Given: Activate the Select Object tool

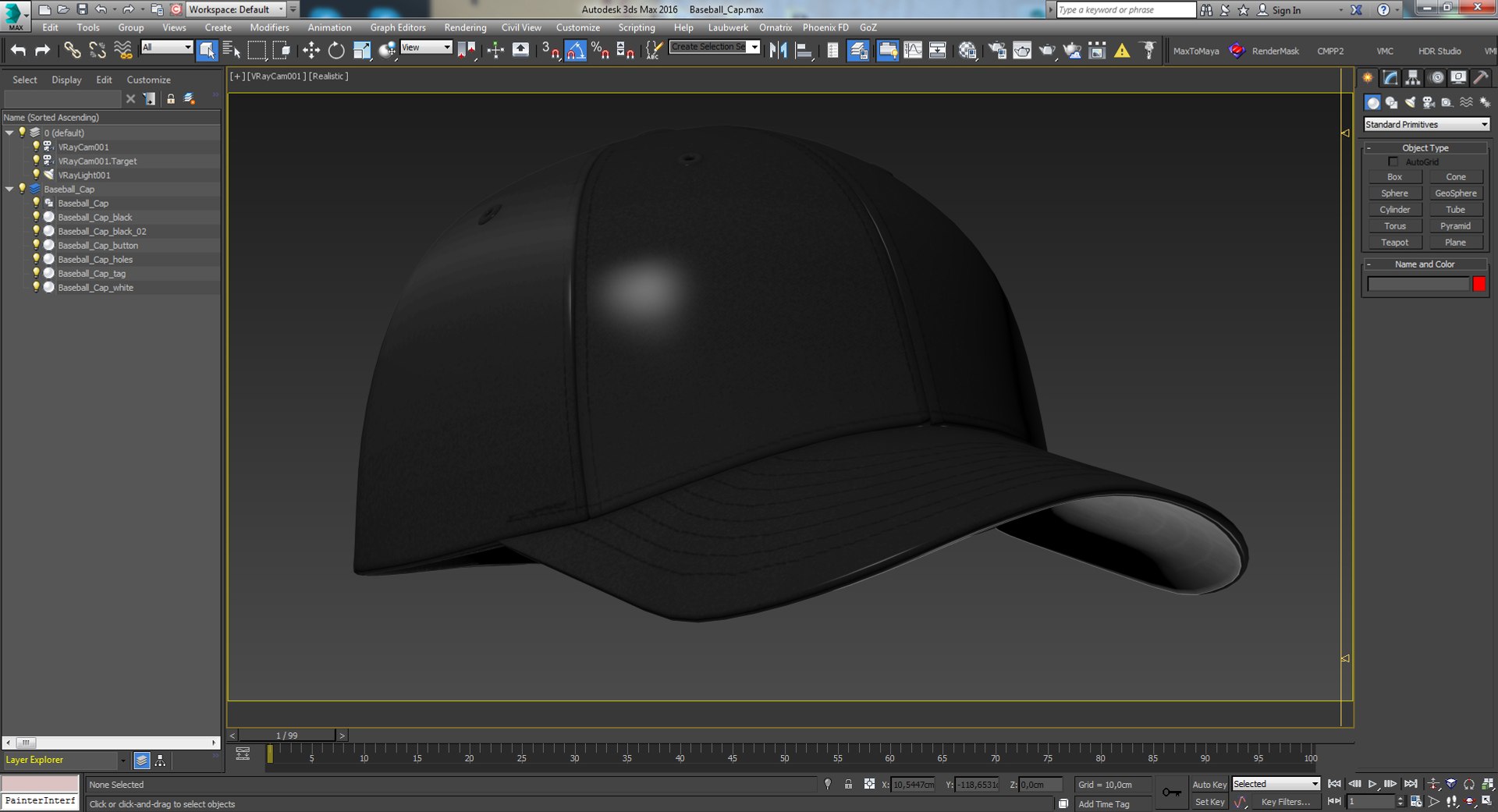Looking at the screenshot, I should click(207, 51).
